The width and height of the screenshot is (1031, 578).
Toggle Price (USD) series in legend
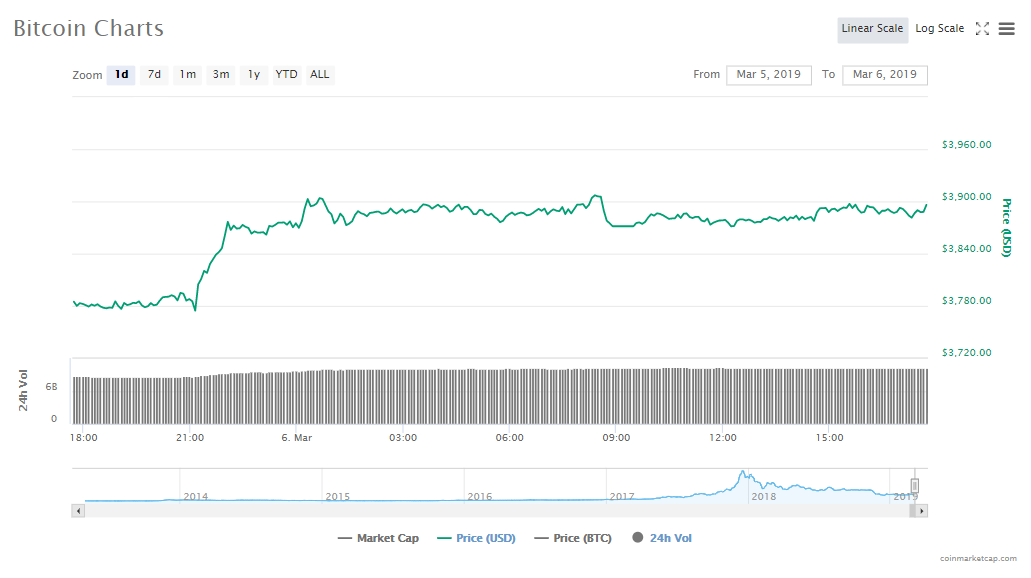click(476, 538)
